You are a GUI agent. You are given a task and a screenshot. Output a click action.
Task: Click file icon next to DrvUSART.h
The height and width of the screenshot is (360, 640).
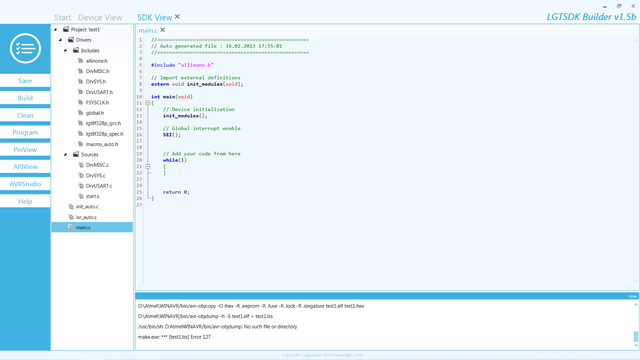pos(80,92)
